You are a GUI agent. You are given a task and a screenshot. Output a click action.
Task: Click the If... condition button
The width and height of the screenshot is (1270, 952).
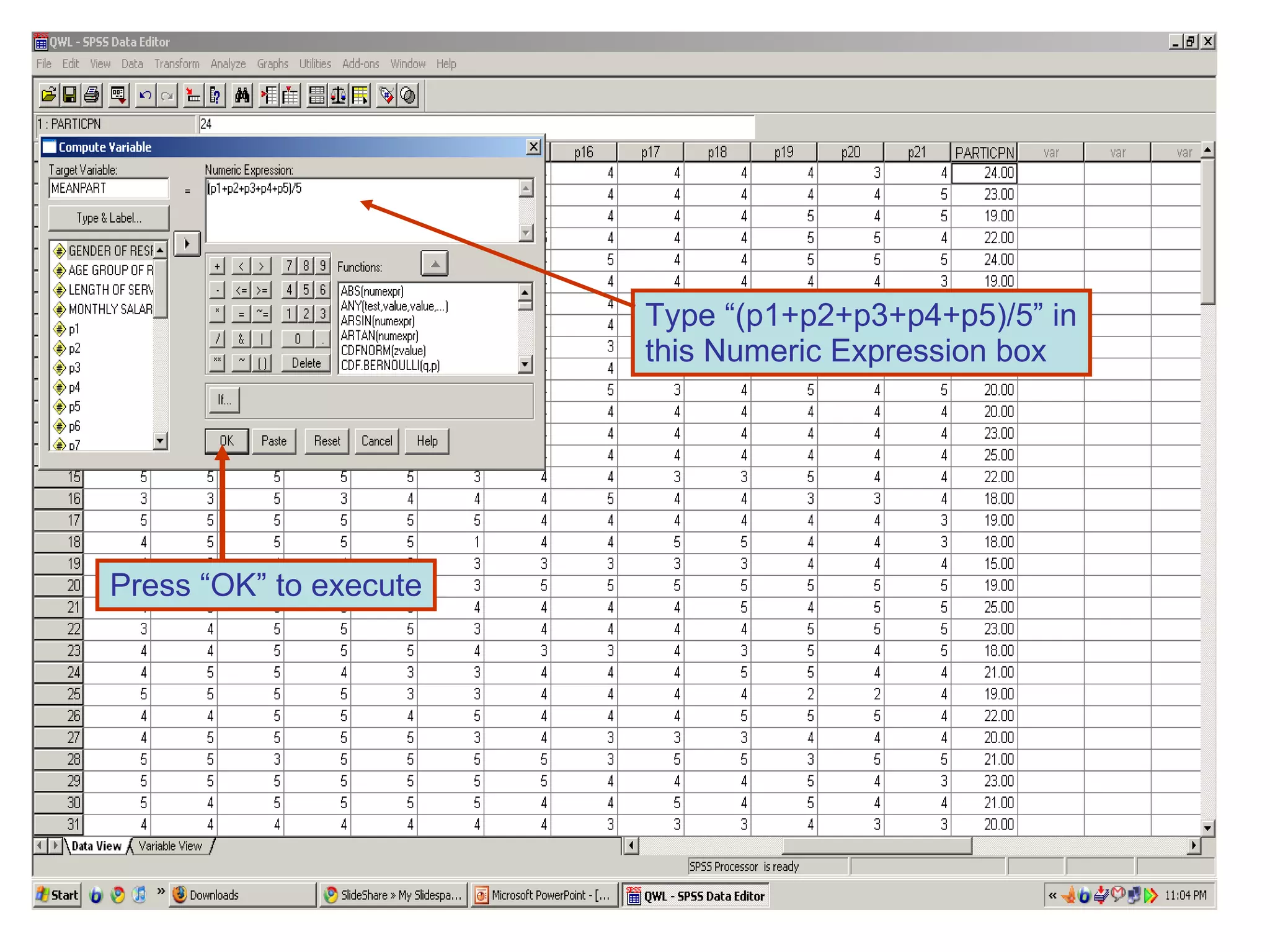pos(224,400)
